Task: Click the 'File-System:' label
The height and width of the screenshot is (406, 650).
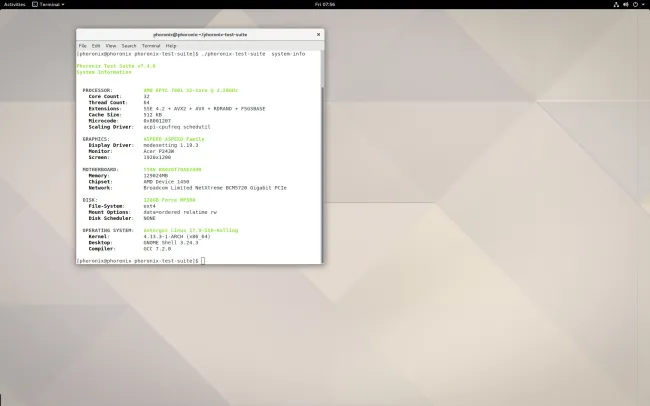Action: coord(107,206)
